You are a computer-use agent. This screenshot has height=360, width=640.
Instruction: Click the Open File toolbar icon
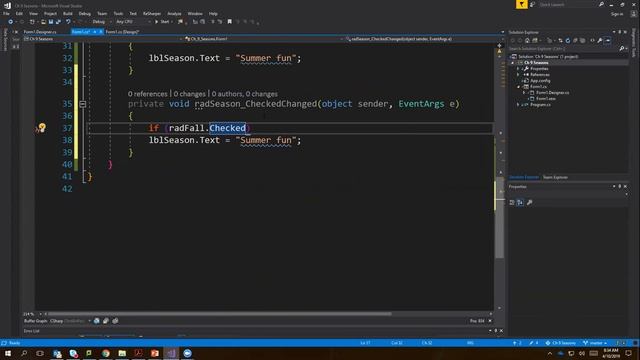point(43,22)
